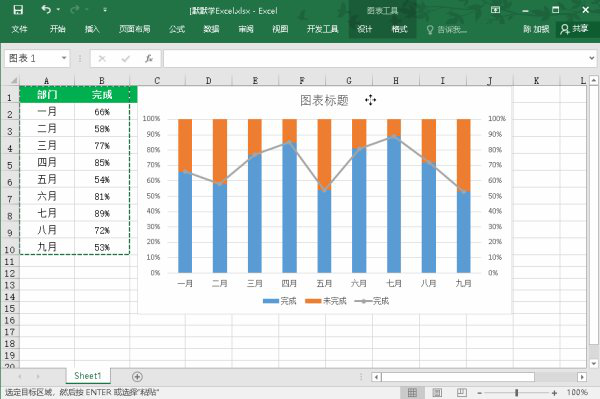The height and width of the screenshot is (399, 600).
Task: Switch to the 开始 ribbon tab
Action: pyautogui.click(x=57, y=29)
